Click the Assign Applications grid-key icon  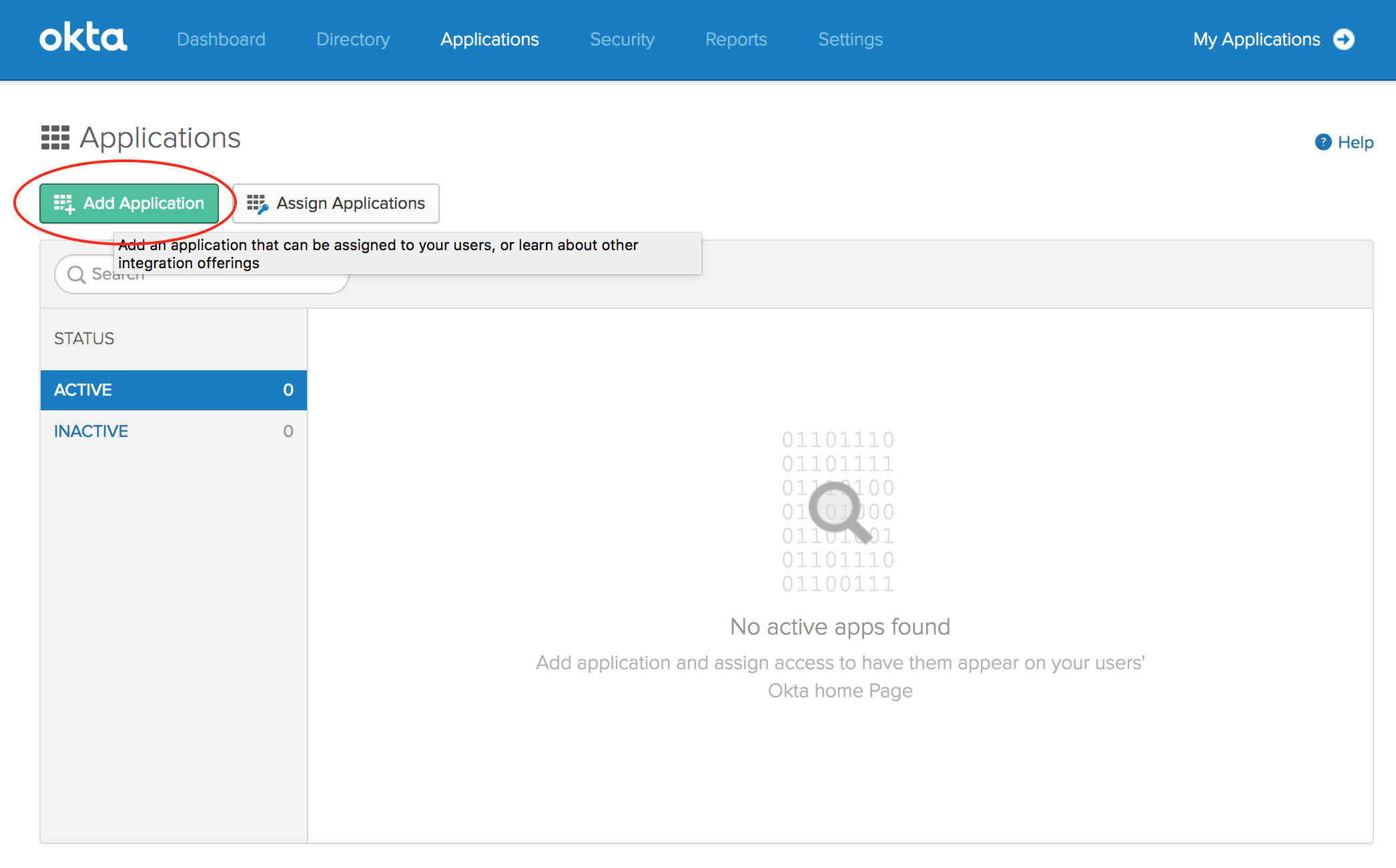tap(257, 203)
